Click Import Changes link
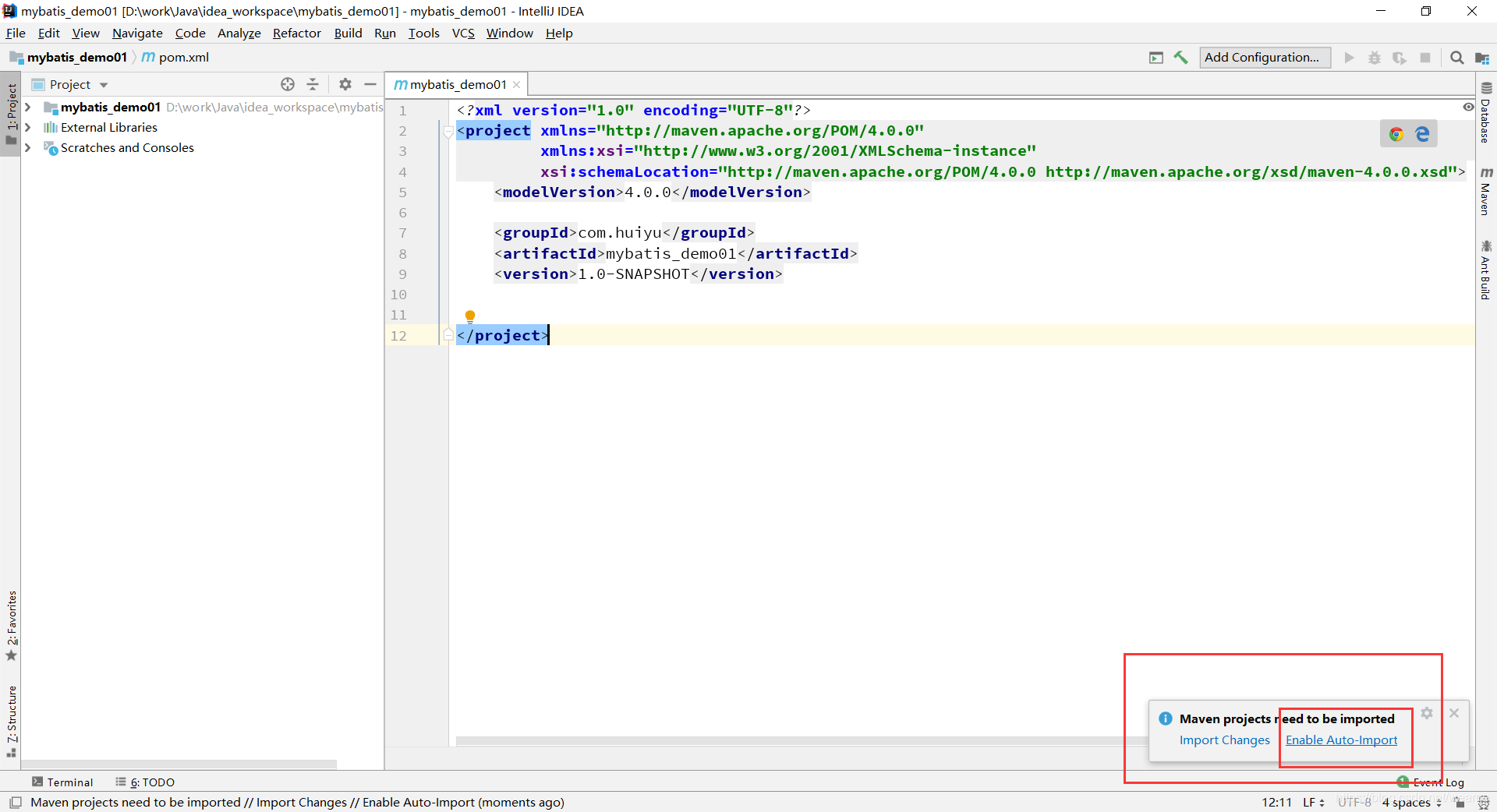 [x=1224, y=740]
